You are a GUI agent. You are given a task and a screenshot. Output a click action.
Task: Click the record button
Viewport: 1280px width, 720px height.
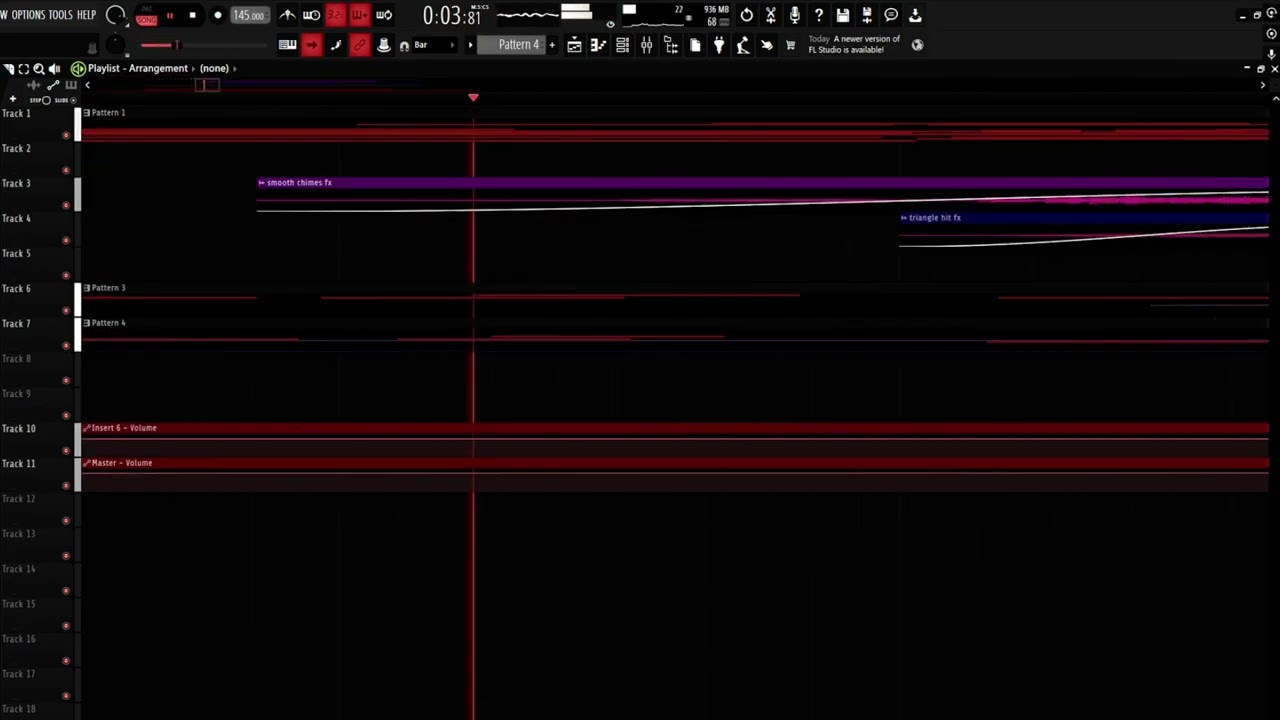[x=217, y=15]
